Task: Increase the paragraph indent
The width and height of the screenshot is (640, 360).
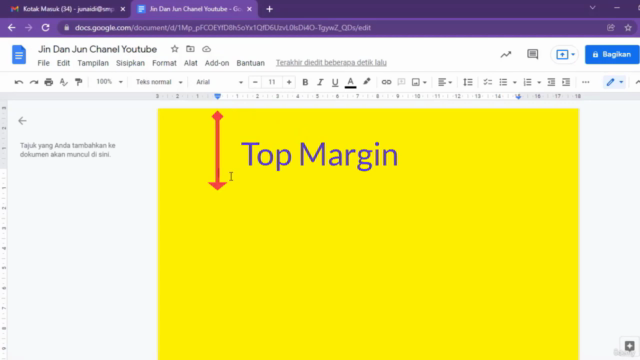Action: (566, 82)
